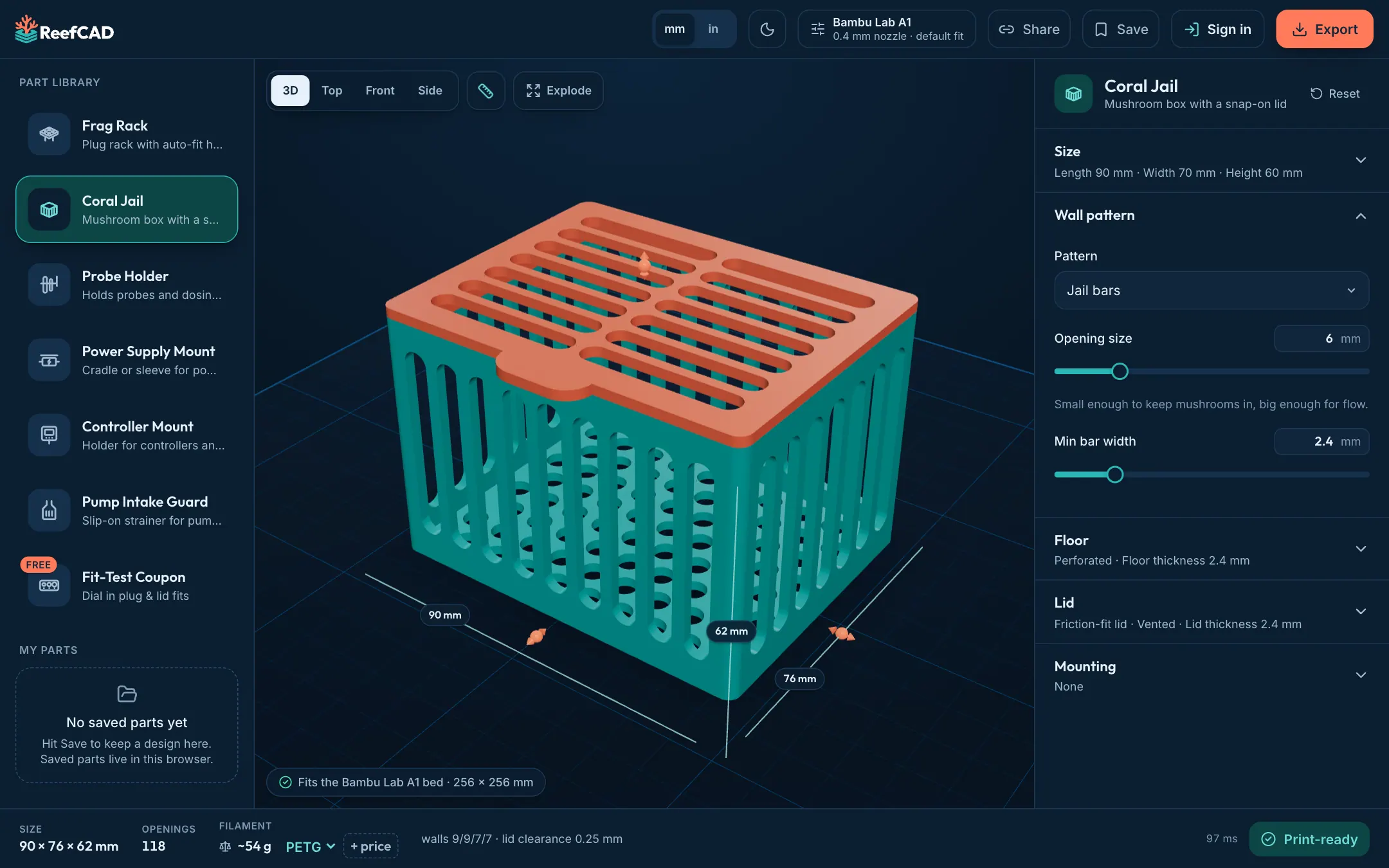The image size is (1389, 868).
Task: Reset the Coral Jail parameters
Action: tap(1335, 94)
